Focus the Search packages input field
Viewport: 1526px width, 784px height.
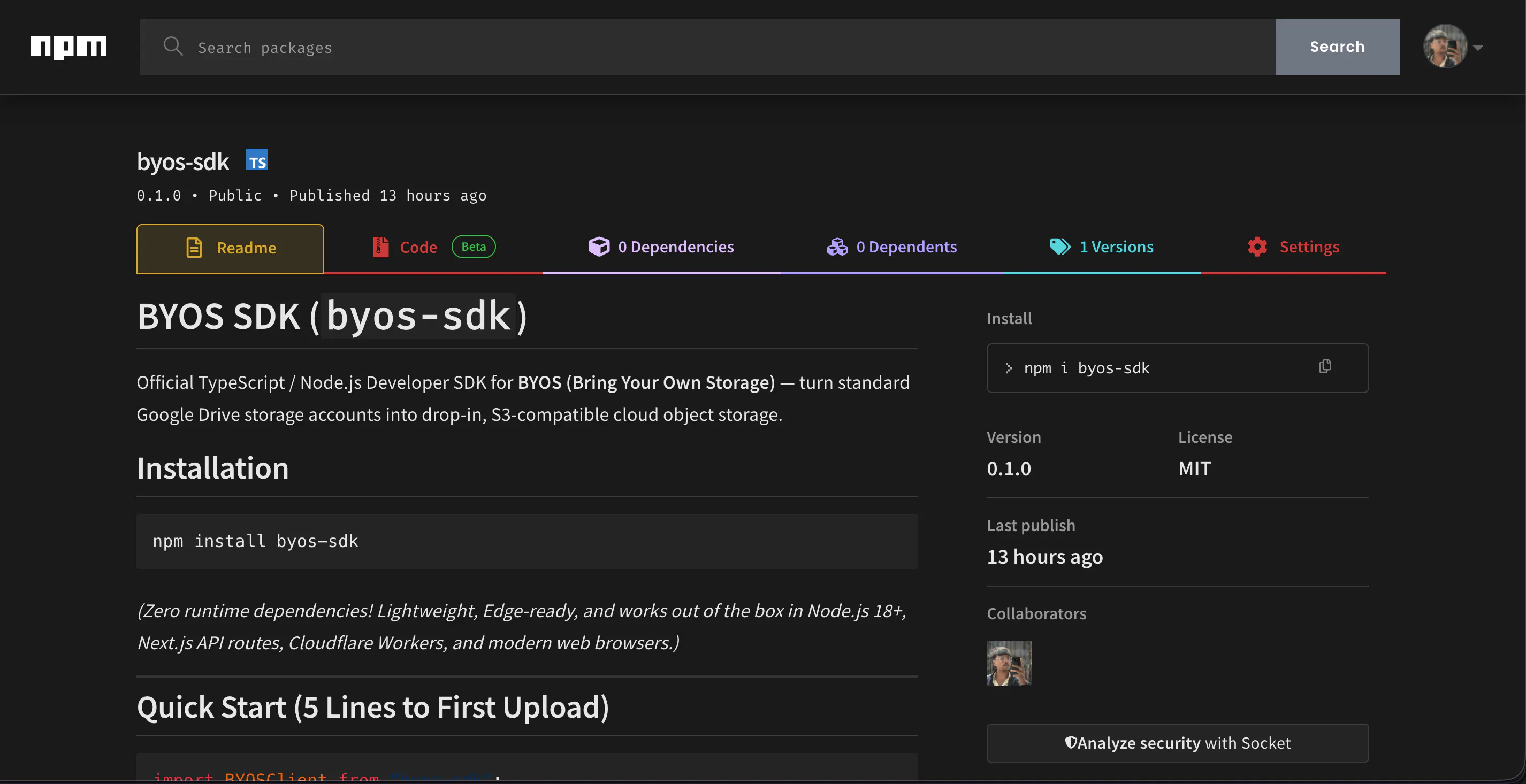click(707, 47)
